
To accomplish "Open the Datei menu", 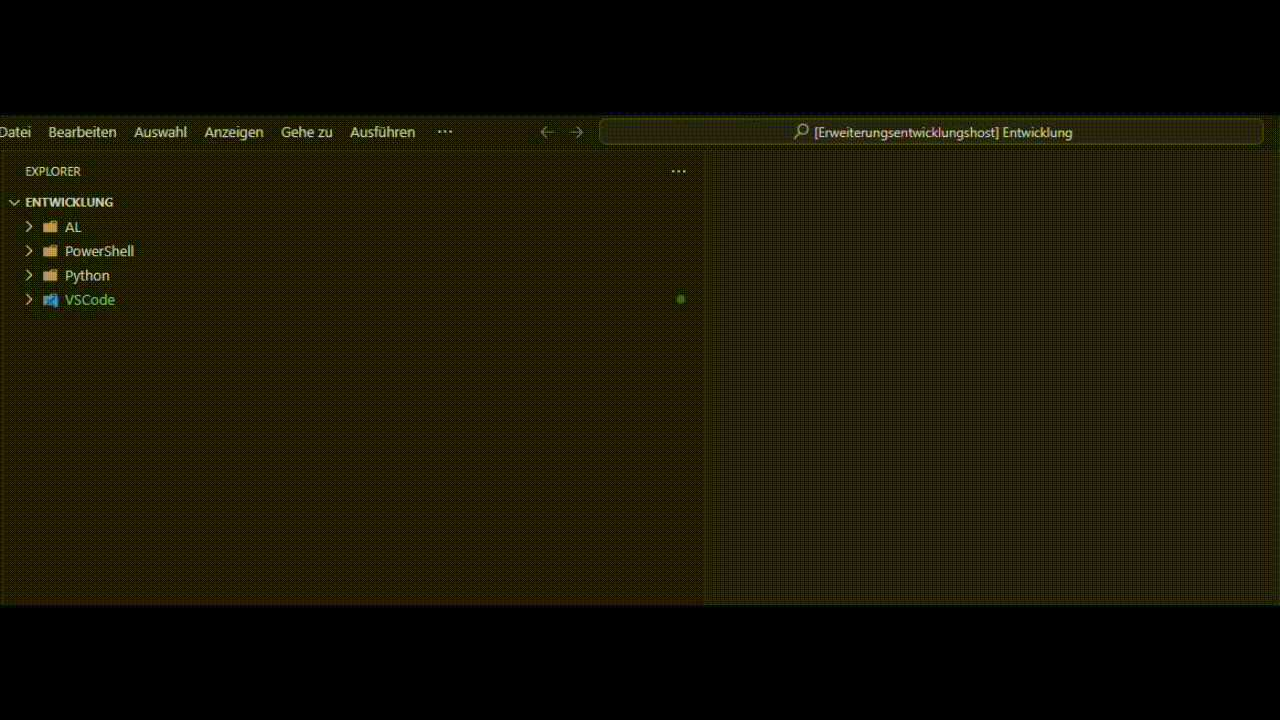I will 15,132.
